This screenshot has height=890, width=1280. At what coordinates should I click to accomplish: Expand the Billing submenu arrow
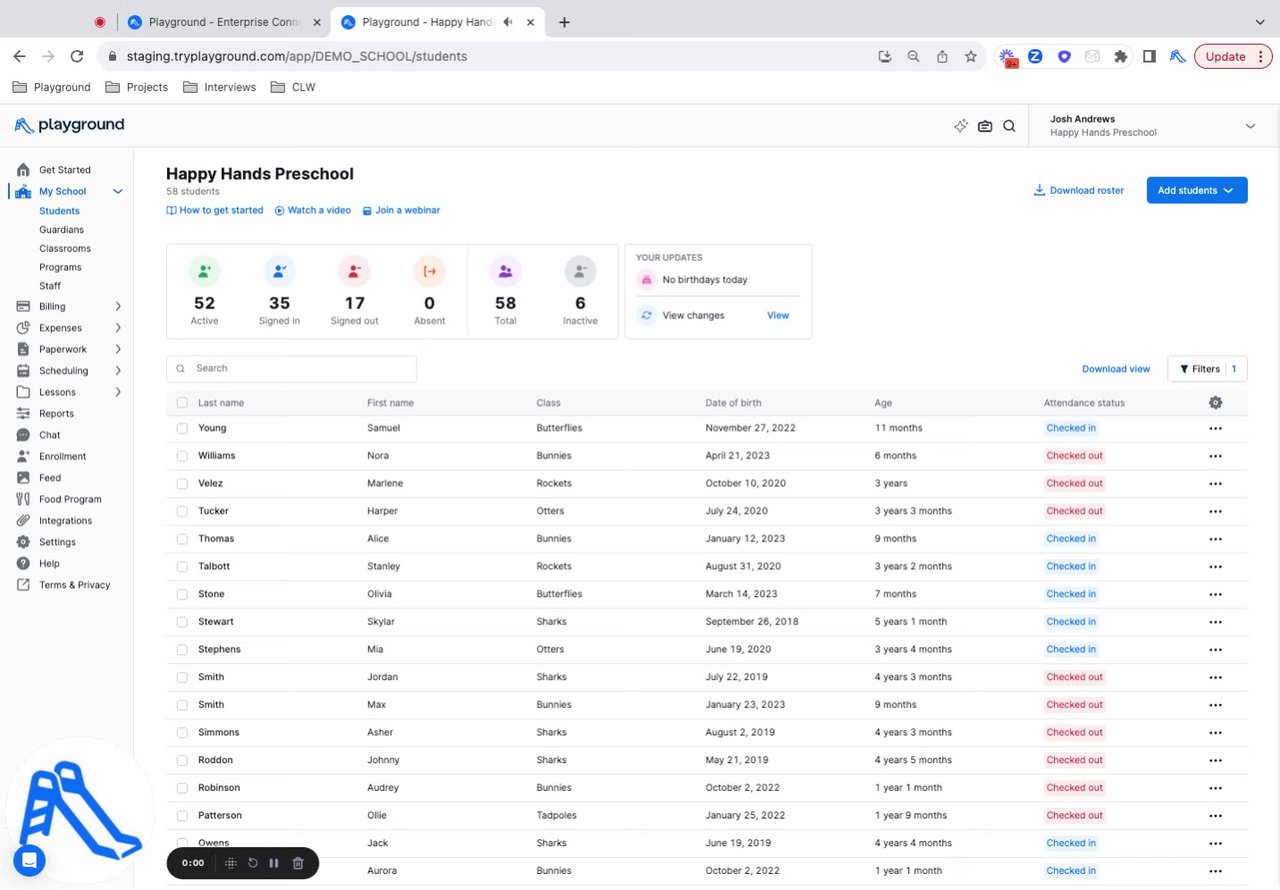[118, 307]
